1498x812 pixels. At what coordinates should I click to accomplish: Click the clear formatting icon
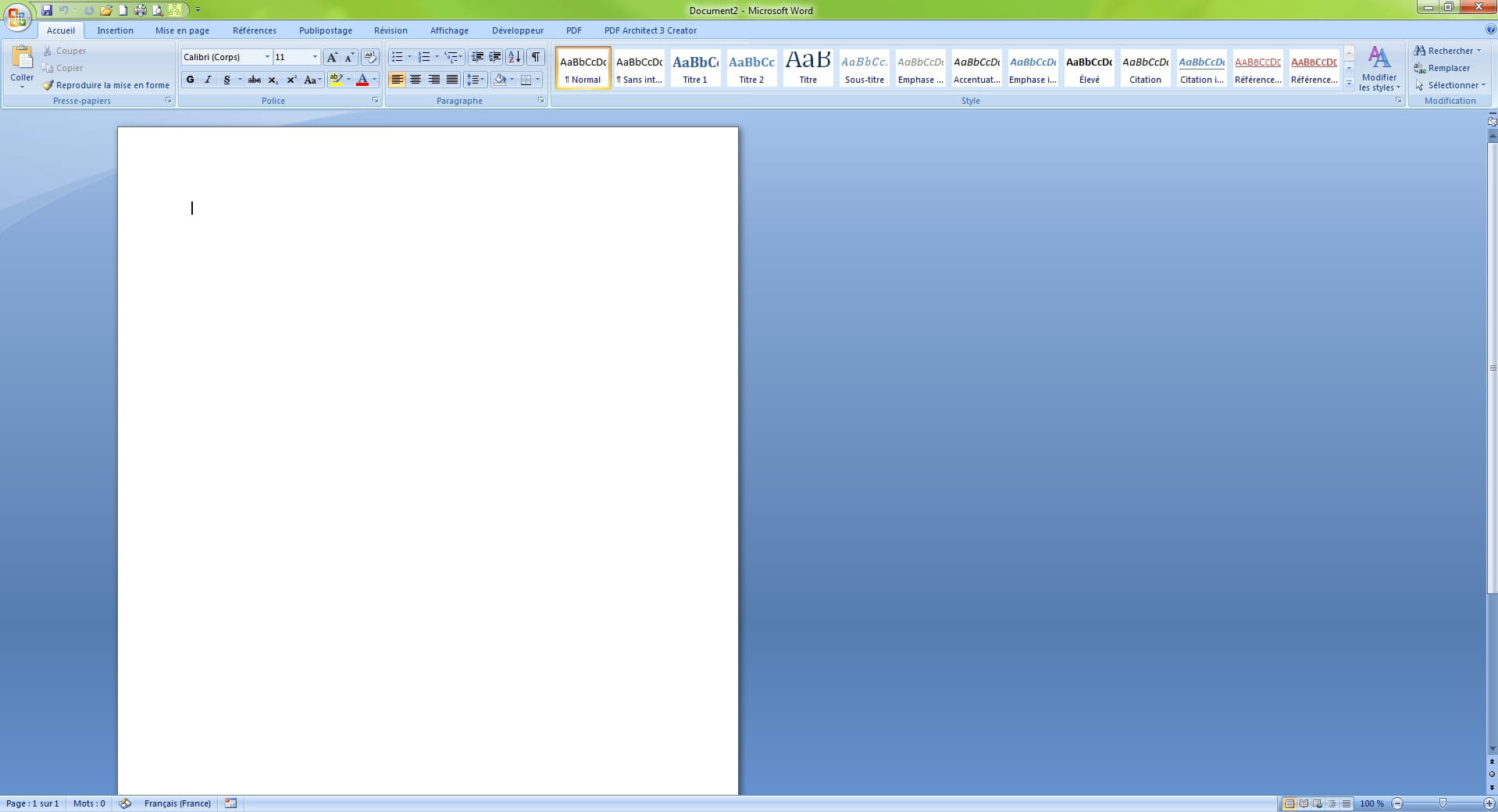pyautogui.click(x=370, y=57)
